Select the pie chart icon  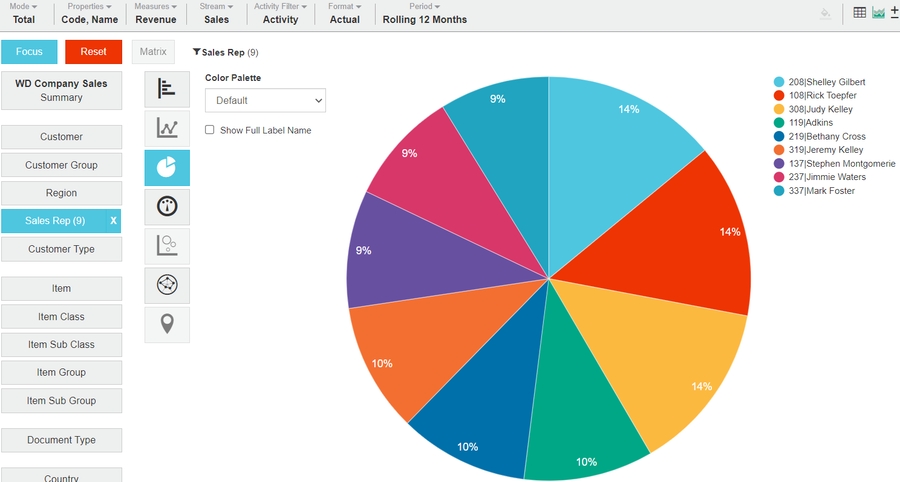pyautogui.click(x=167, y=167)
